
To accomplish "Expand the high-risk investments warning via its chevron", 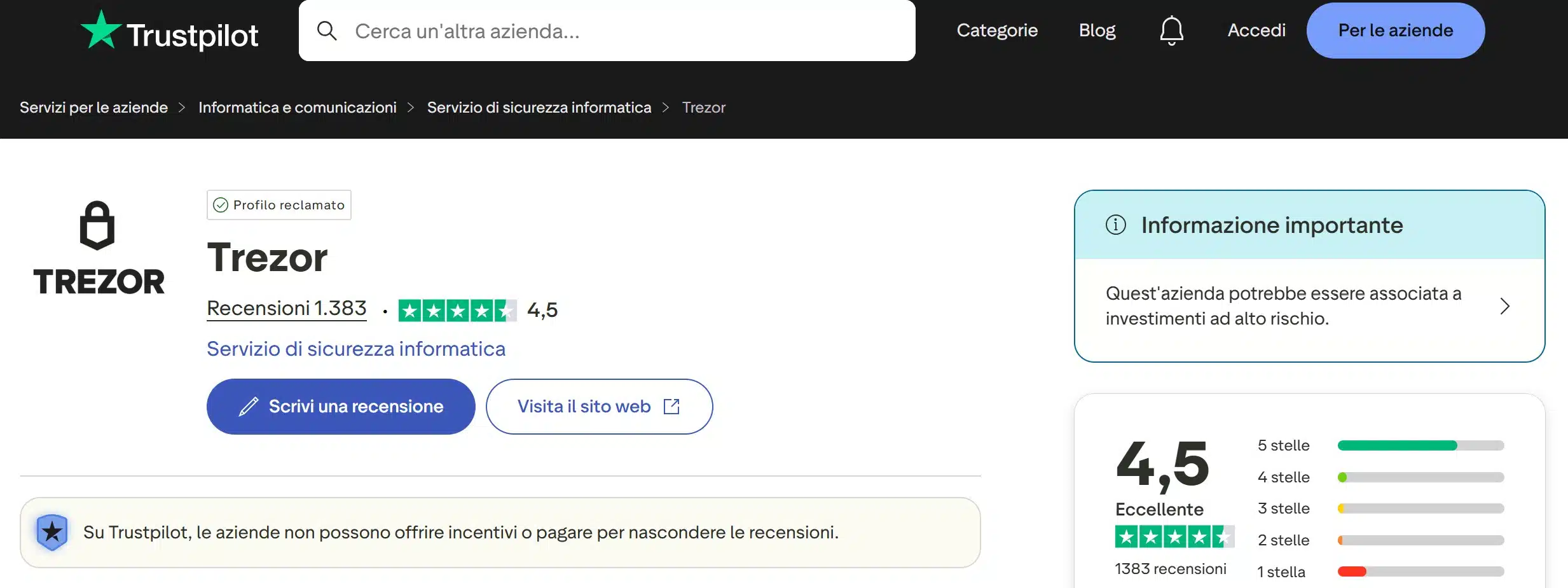I will coord(1504,306).
